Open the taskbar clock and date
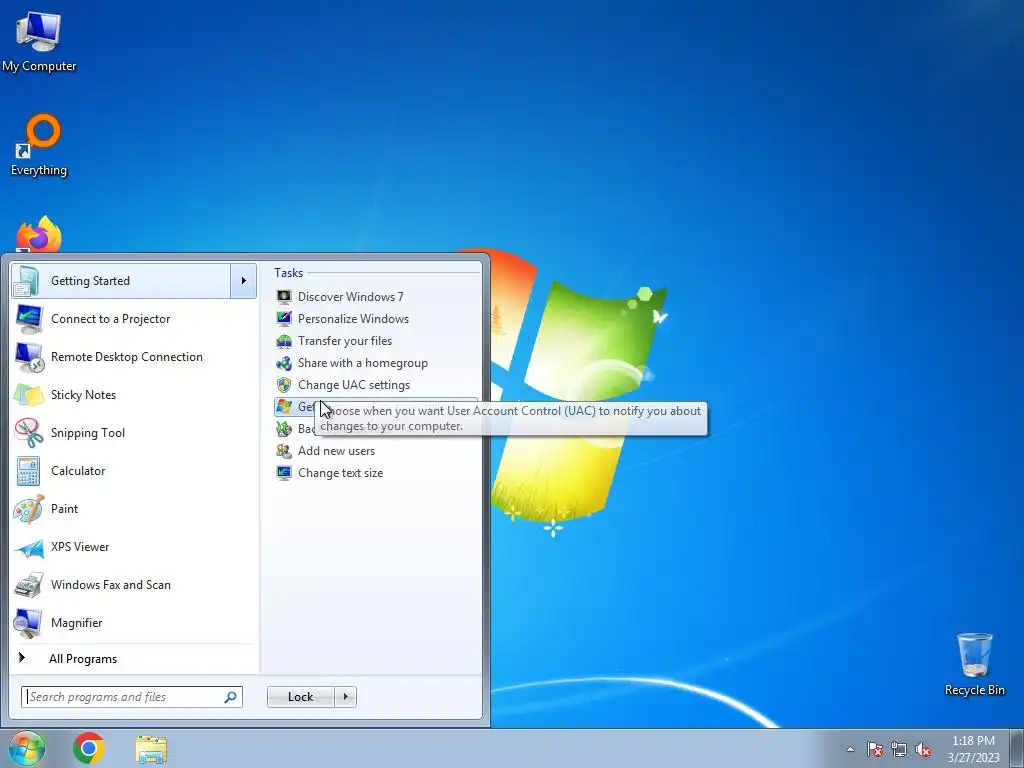 click(x=973, y=749)
